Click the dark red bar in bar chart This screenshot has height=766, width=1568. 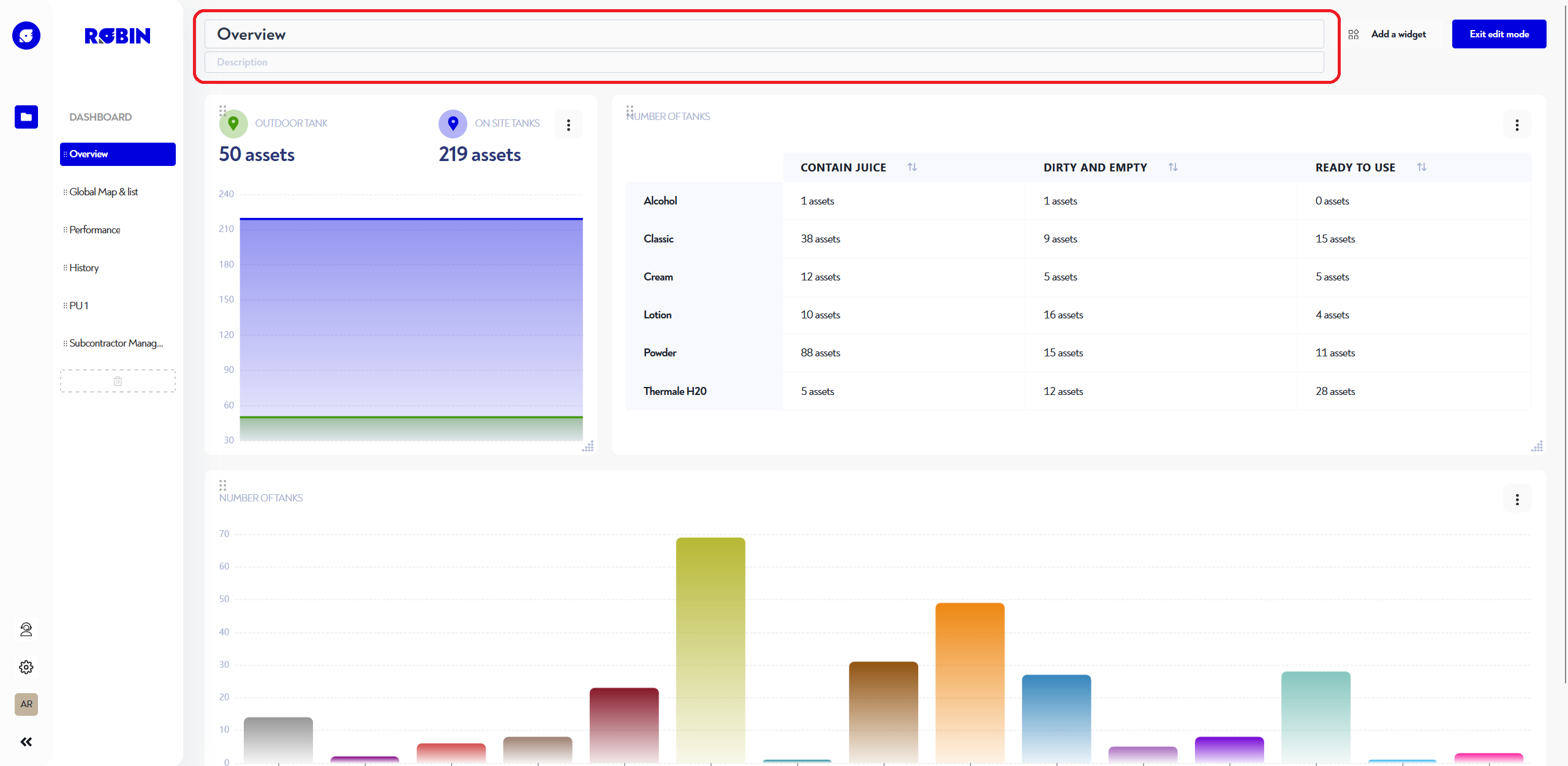[624, 725]
